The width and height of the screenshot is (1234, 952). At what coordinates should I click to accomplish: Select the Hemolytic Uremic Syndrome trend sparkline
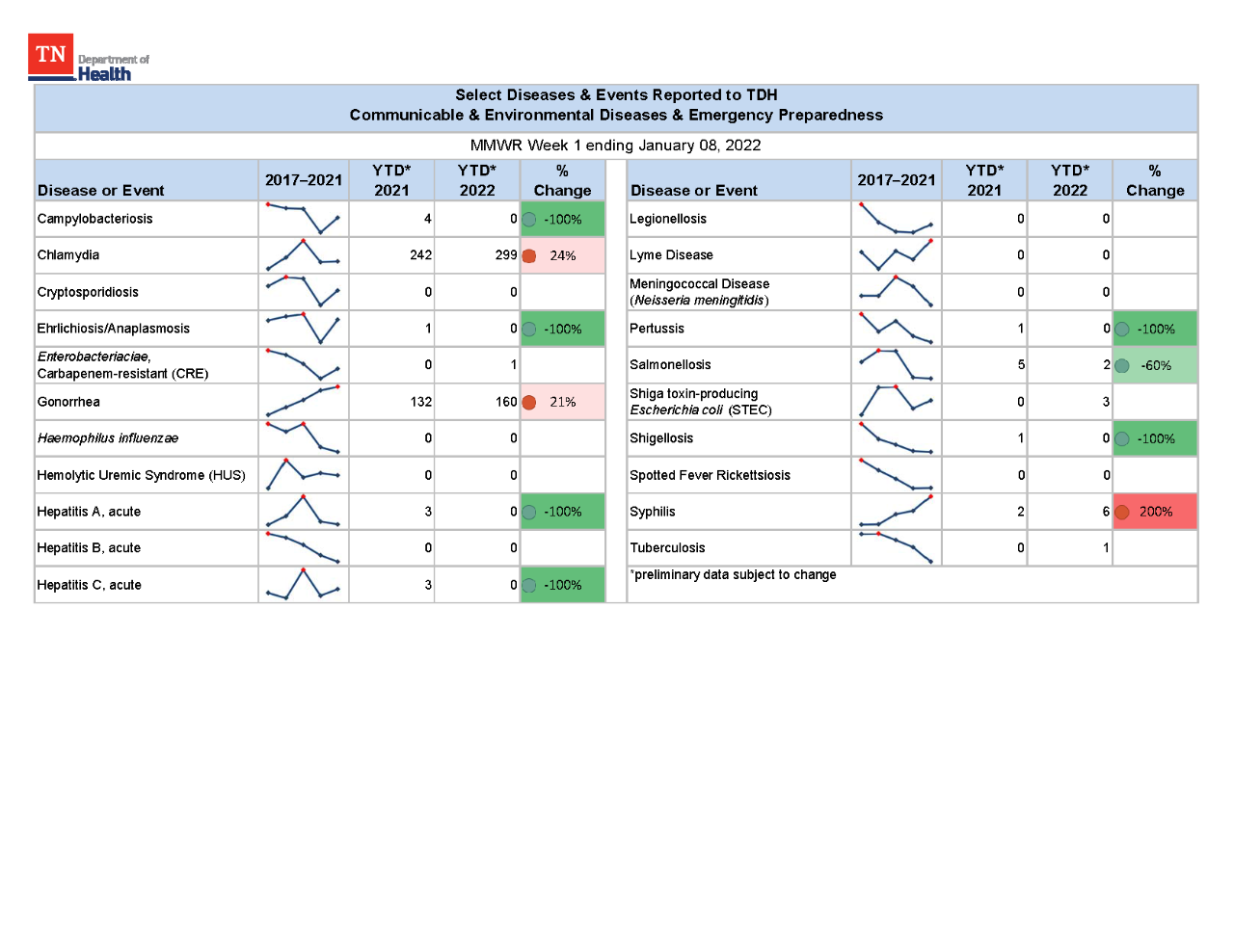coord(303,474)
